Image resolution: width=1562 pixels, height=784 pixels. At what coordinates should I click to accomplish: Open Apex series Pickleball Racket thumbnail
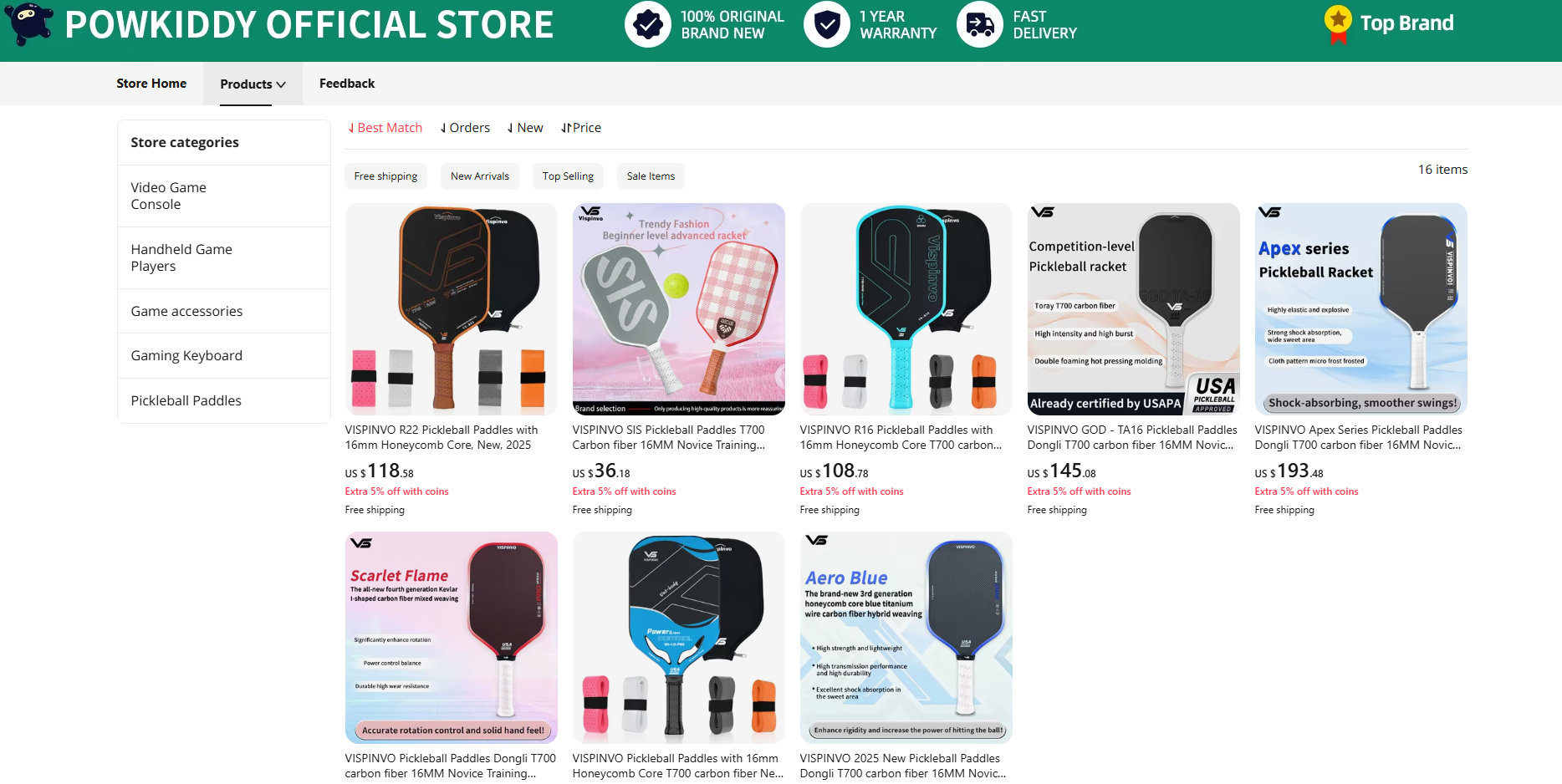point(1361,309)
